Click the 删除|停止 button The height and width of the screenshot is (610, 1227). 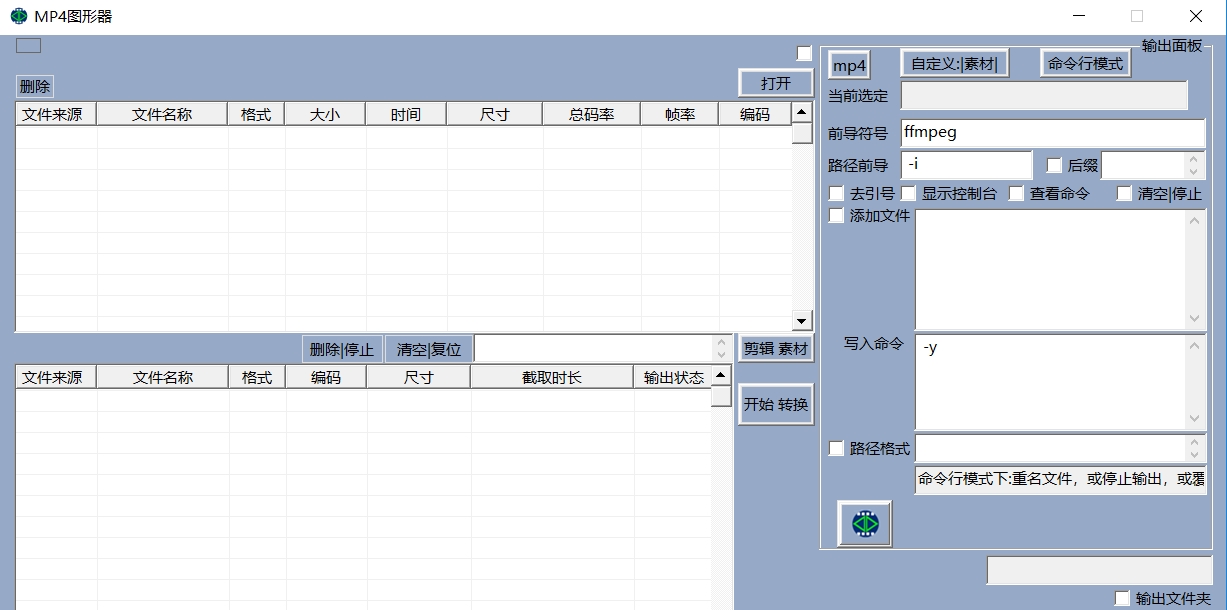click(341, 348)
